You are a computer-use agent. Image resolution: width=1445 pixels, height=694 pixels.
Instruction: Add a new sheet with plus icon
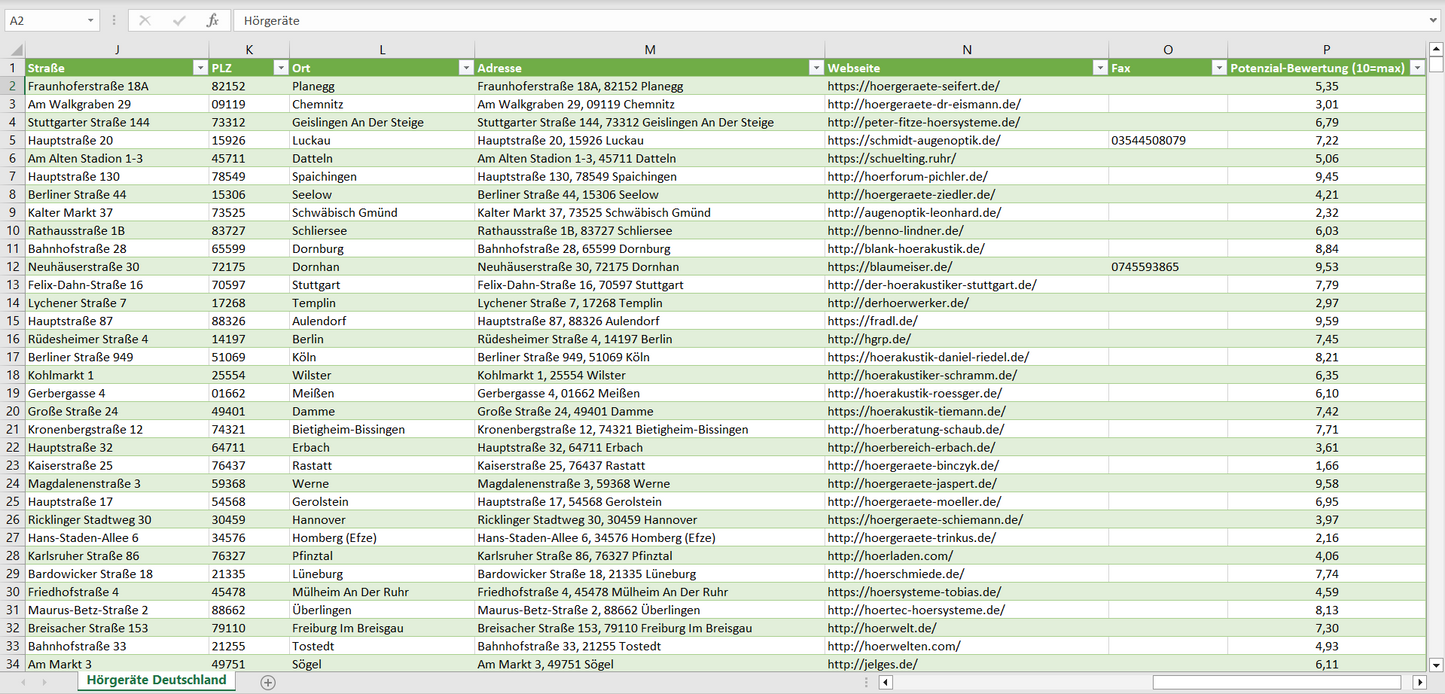(268, 682)
